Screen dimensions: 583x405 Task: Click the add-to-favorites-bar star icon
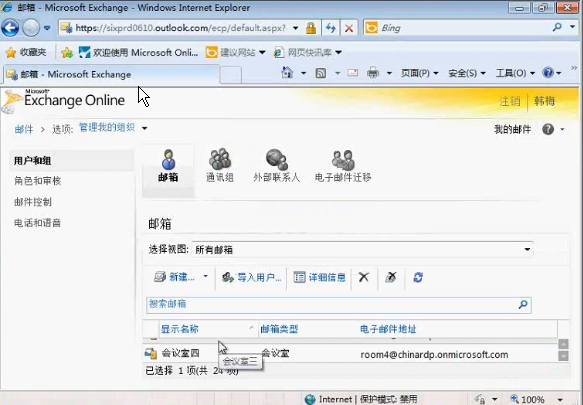click(67, 52)
